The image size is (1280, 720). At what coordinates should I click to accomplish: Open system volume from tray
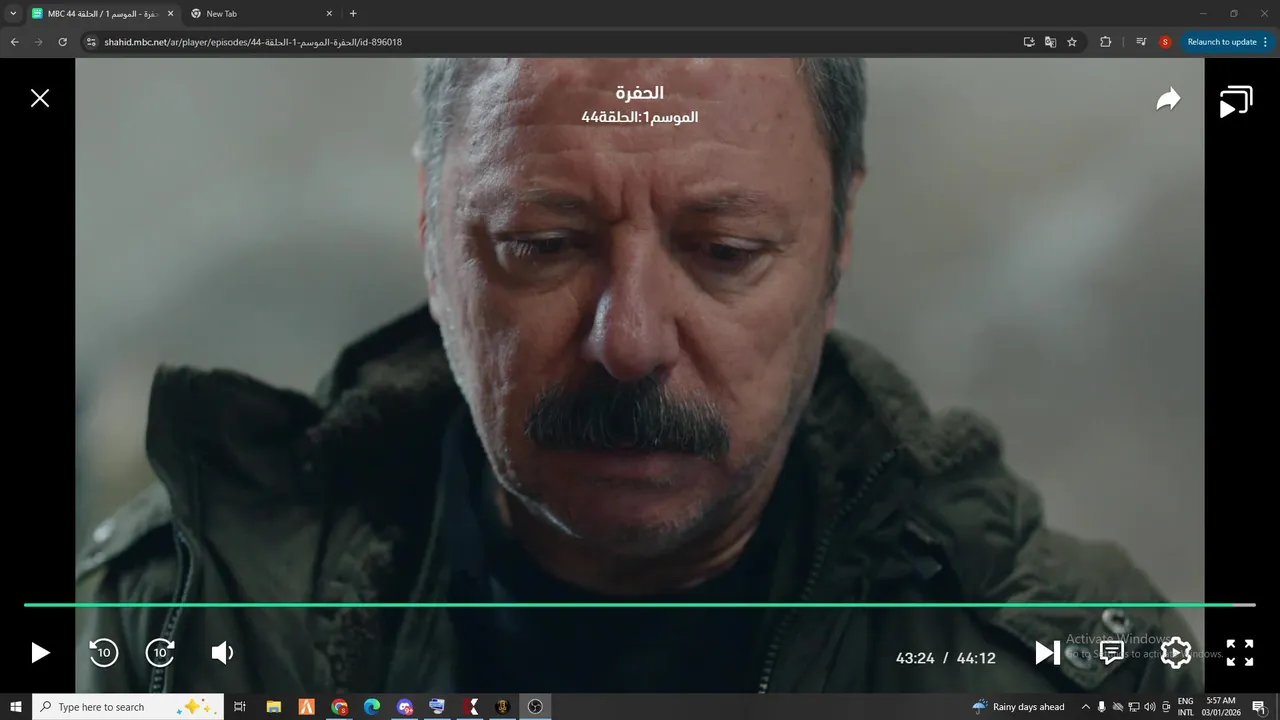[x=1150, y=707]
